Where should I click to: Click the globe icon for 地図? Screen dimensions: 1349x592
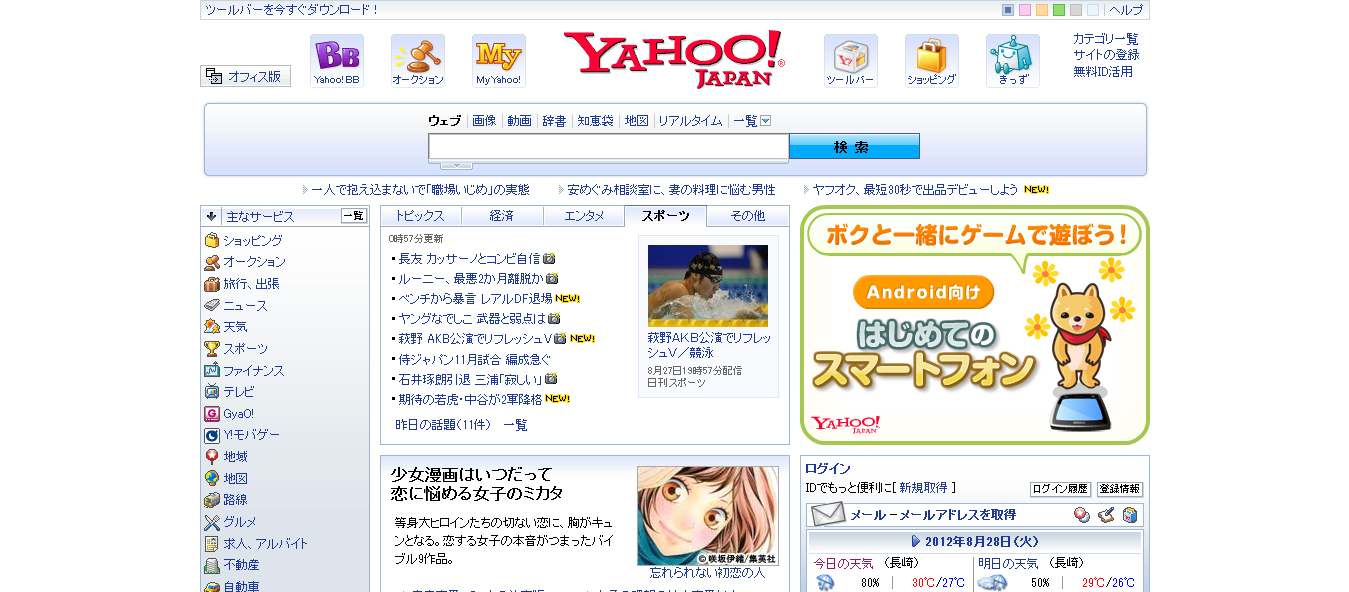(x=211, y=478)
